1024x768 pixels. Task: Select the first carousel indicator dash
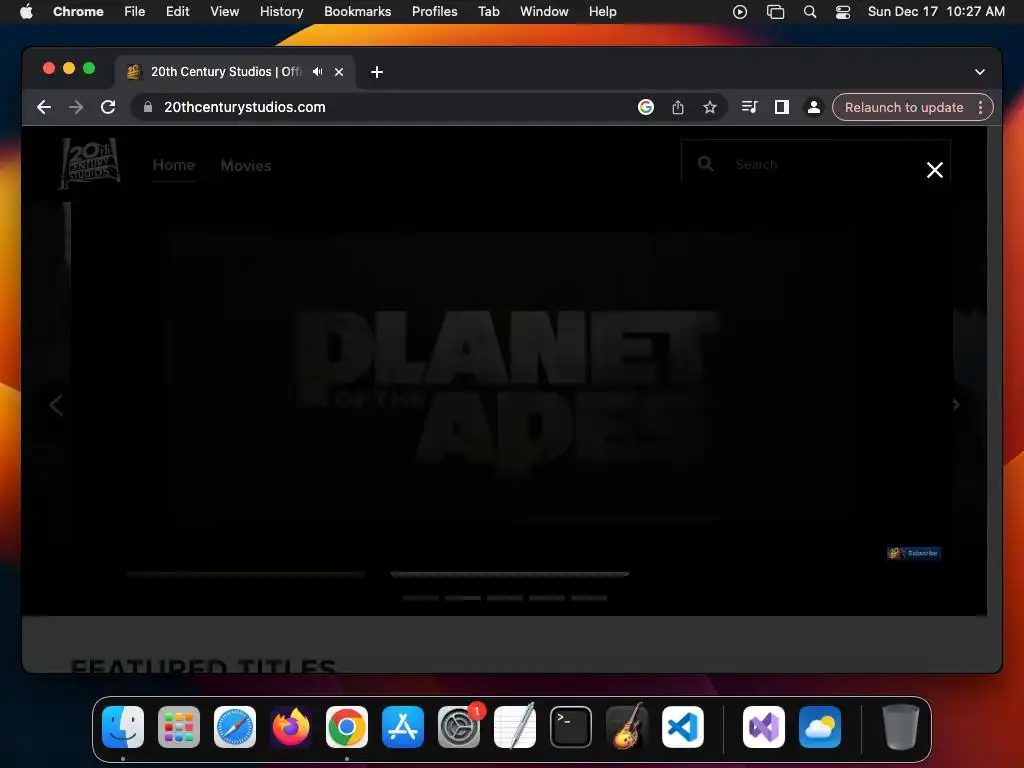(x=421, y=598)
